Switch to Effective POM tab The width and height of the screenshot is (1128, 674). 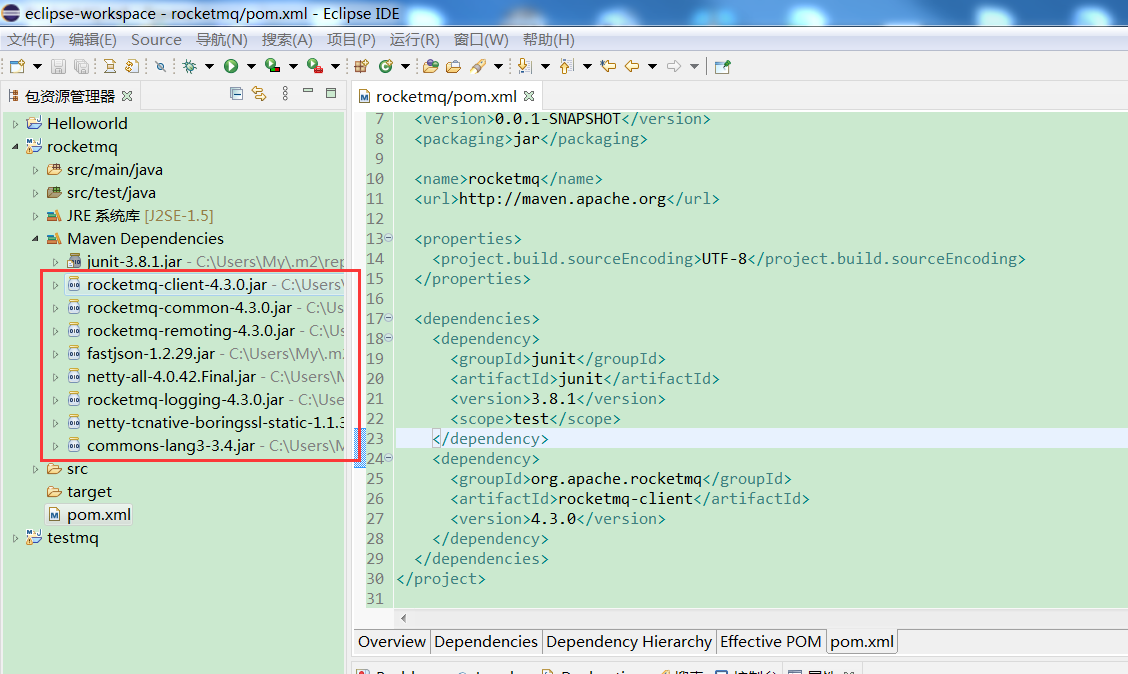[770, 642]
